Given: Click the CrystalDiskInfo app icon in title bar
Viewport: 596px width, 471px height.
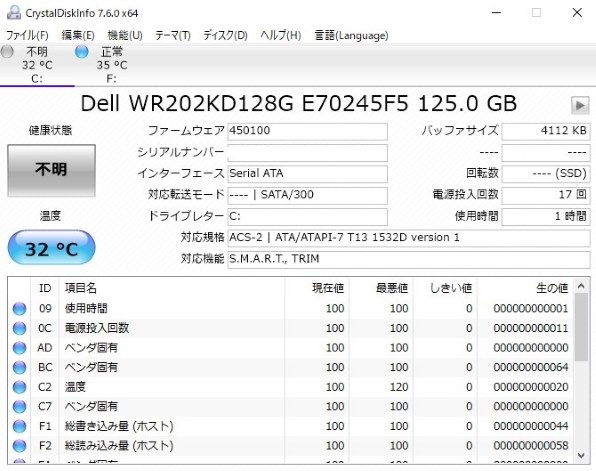Looking at the screenshot, I should tap(14, 13).
